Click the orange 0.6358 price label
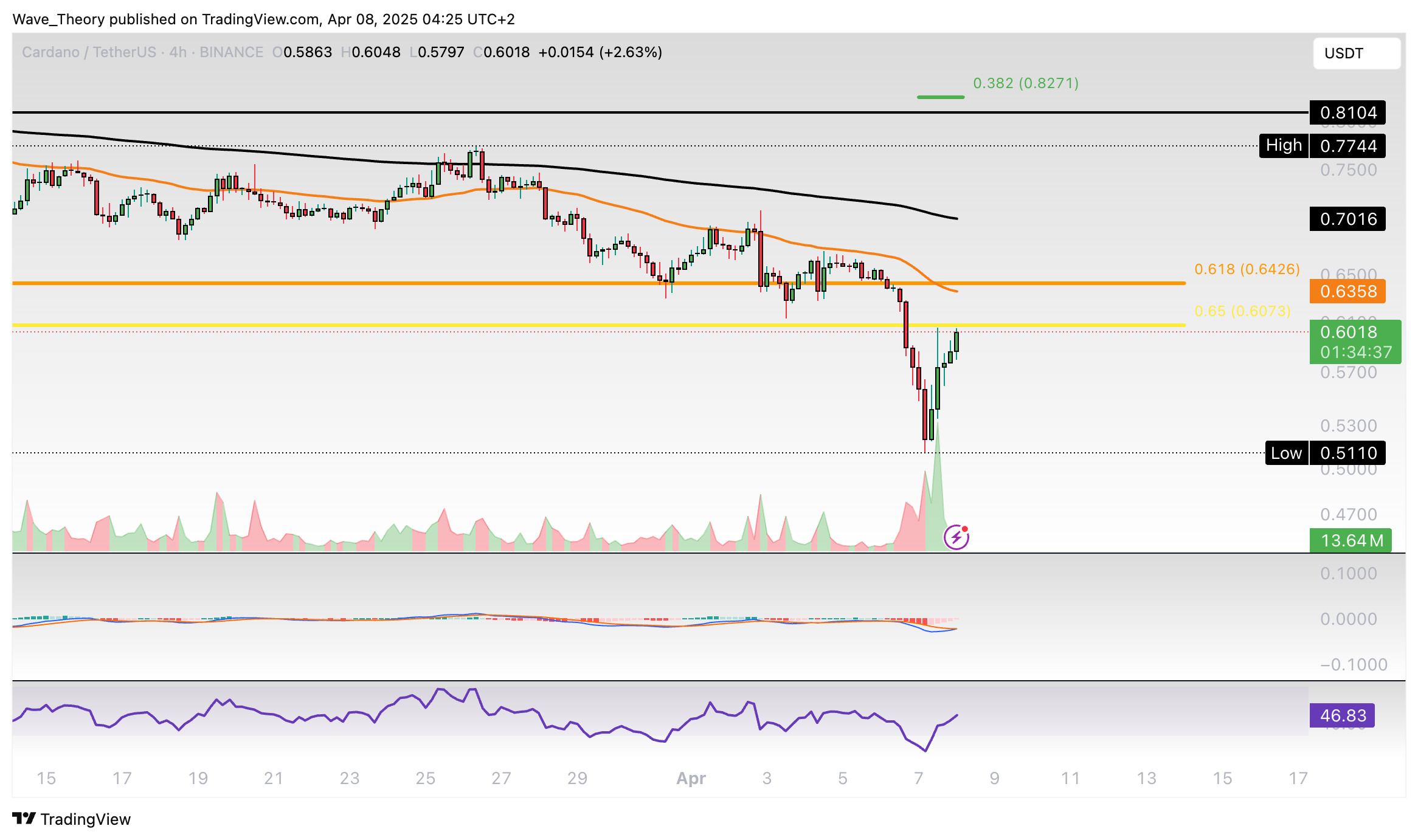1418x840 pixels. (x=1347, y=291)
